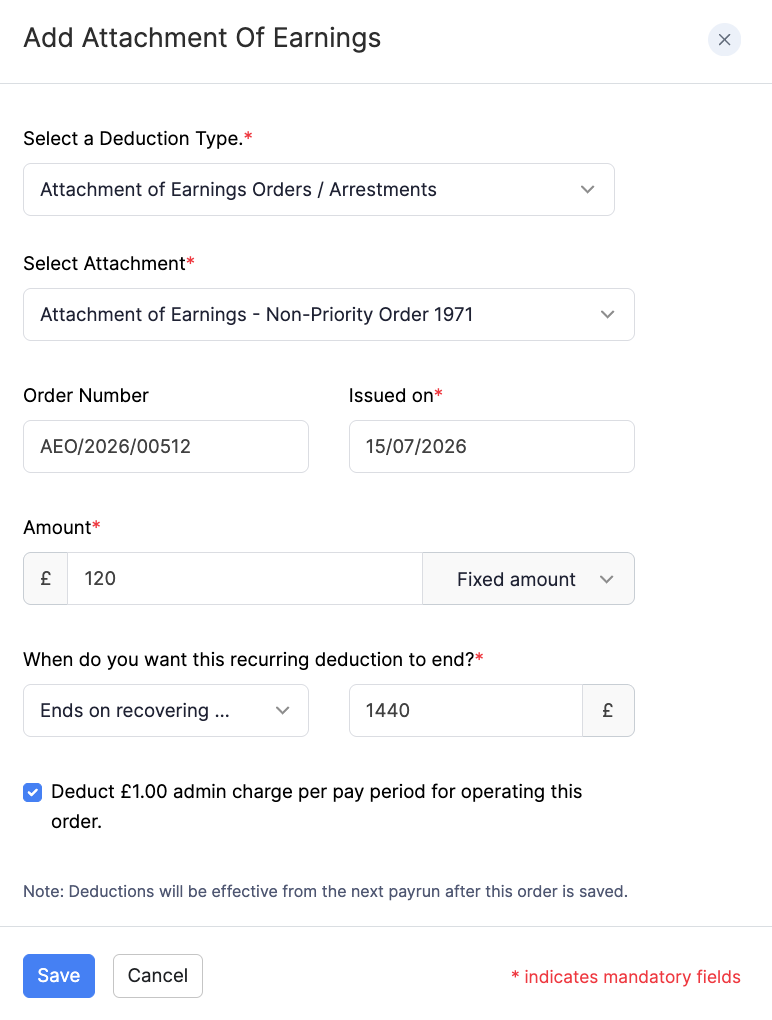Close the Add Attachment Of Earnings dialog
The height and width of the screenshot is (1020, 772).
pyautogui.click(x=724, y=40)
